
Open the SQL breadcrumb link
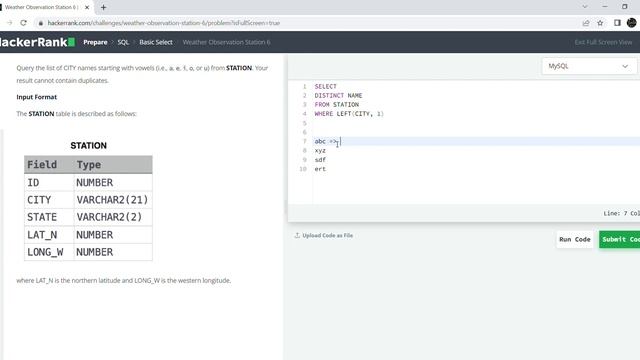(123, 42)
